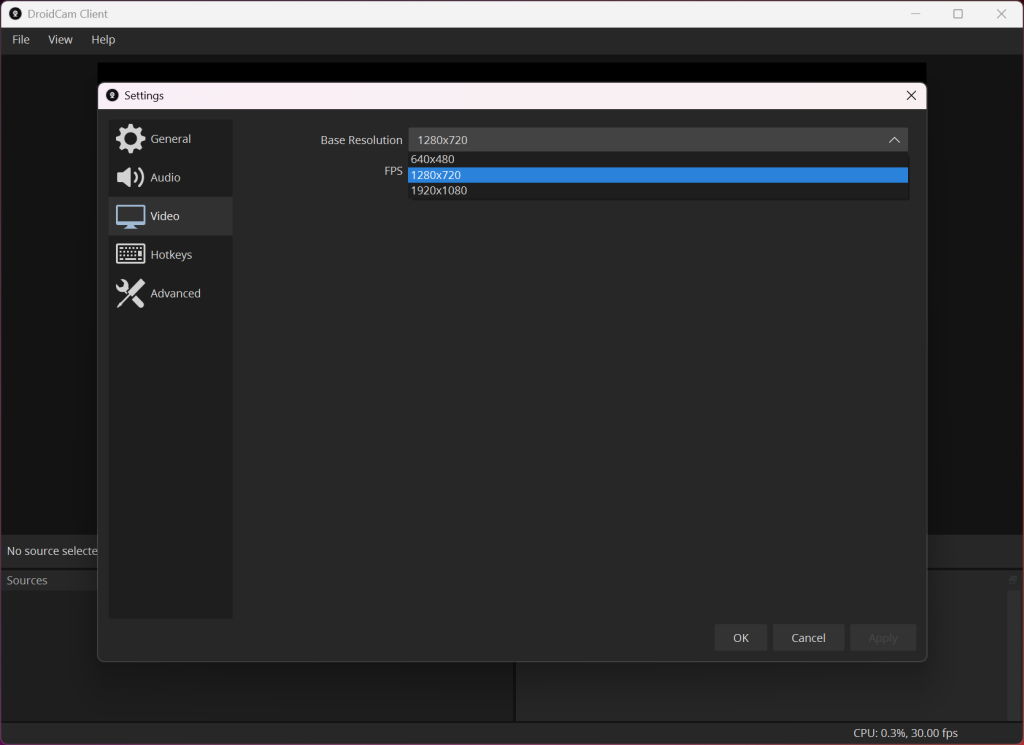Open the Advanced tools icon
Image resolution: width=1024 pixels, height=745 pixels.
point(130,293)
